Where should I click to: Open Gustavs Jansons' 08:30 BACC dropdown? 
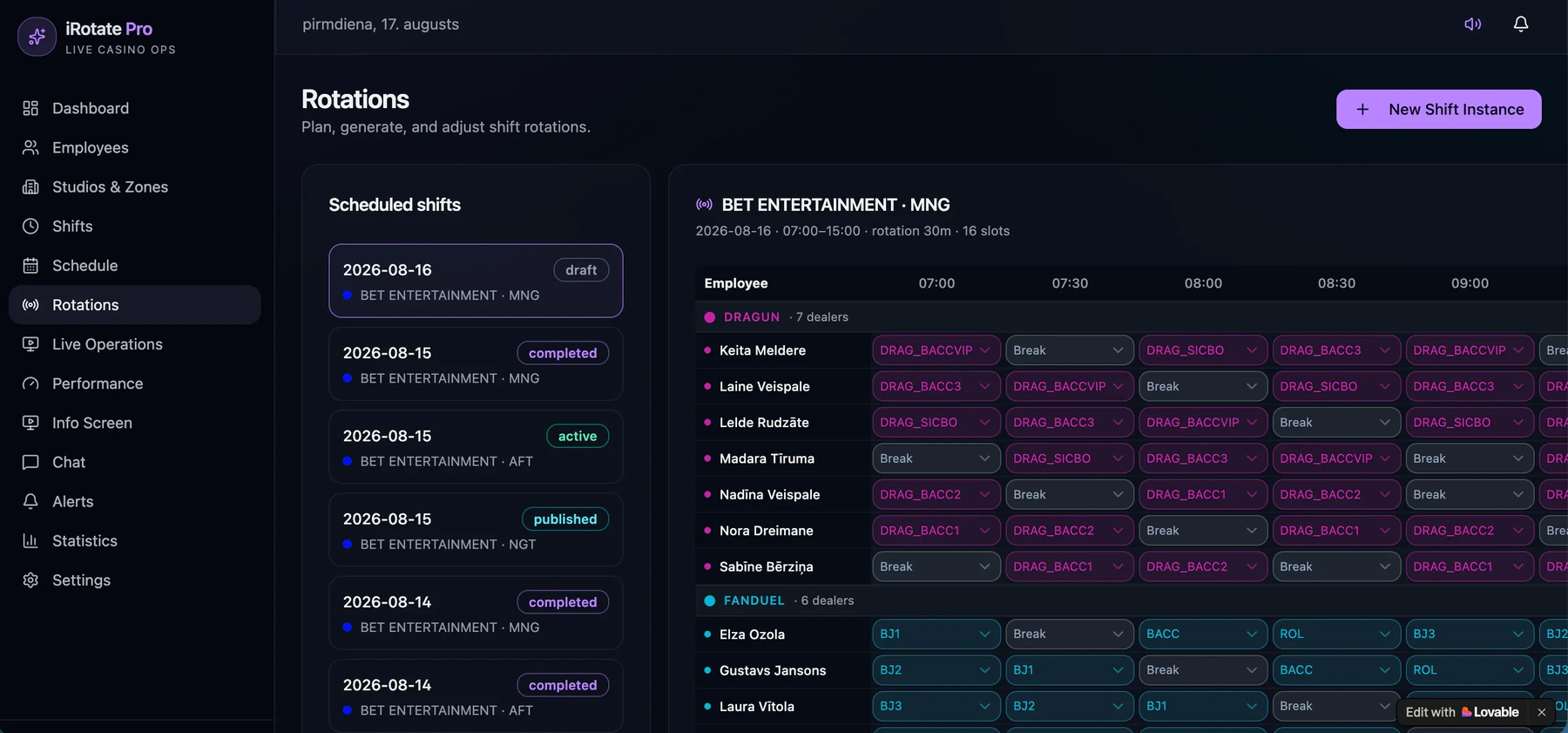point(1335,670)
